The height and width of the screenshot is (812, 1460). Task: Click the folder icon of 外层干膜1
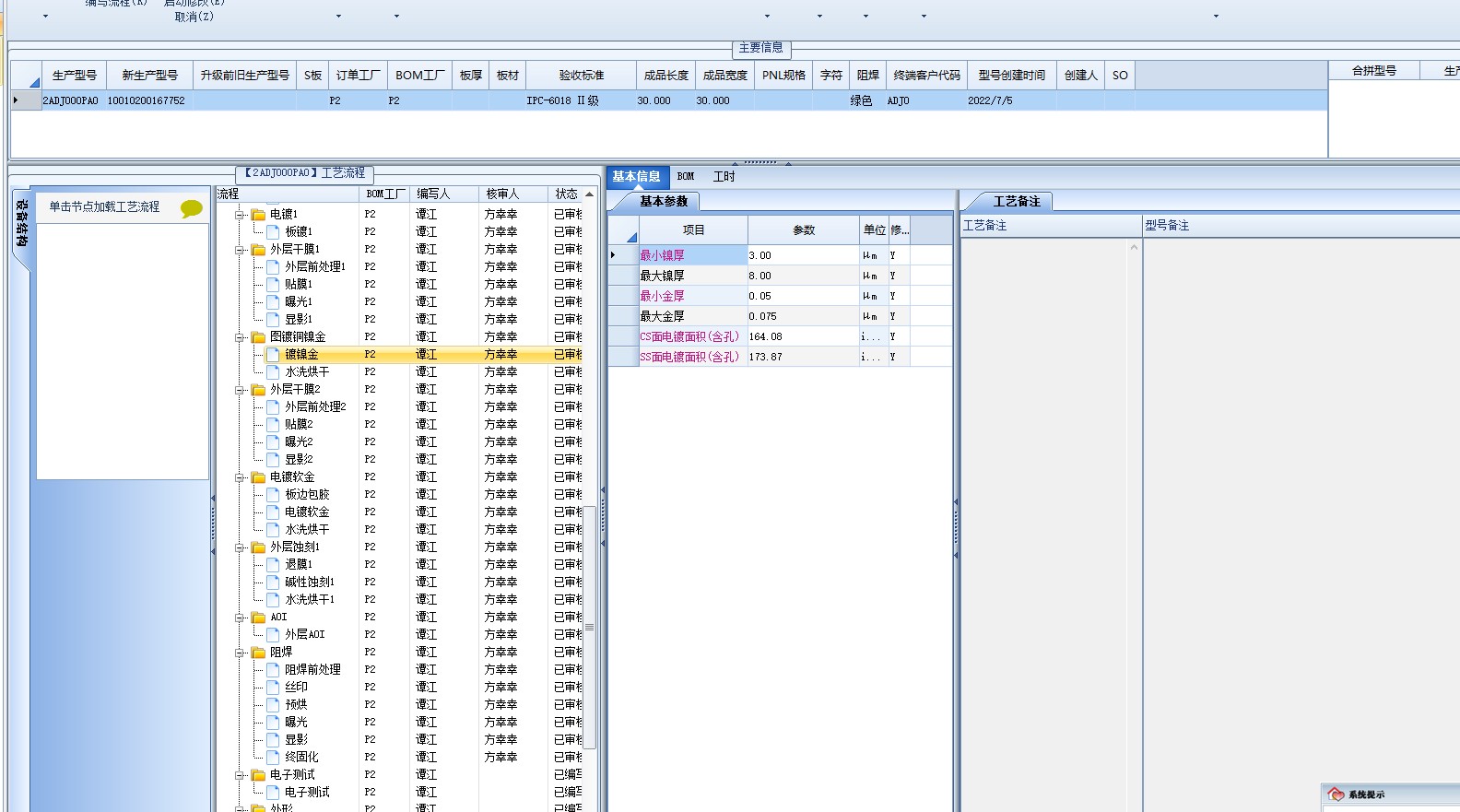(259, 249)
